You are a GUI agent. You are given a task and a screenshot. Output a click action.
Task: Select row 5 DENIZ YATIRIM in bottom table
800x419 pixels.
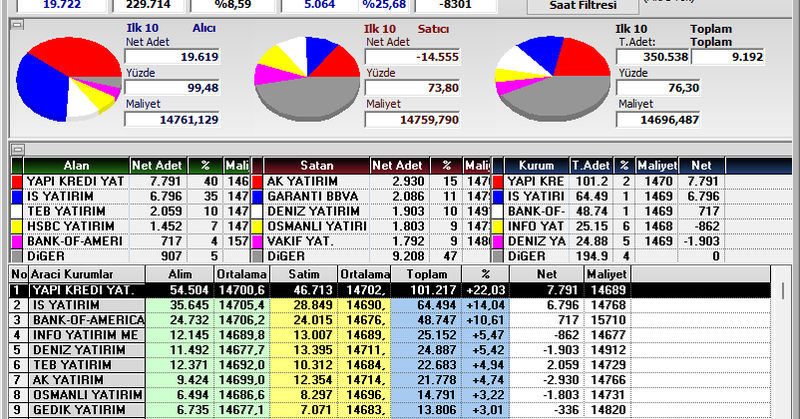(390, 350)
